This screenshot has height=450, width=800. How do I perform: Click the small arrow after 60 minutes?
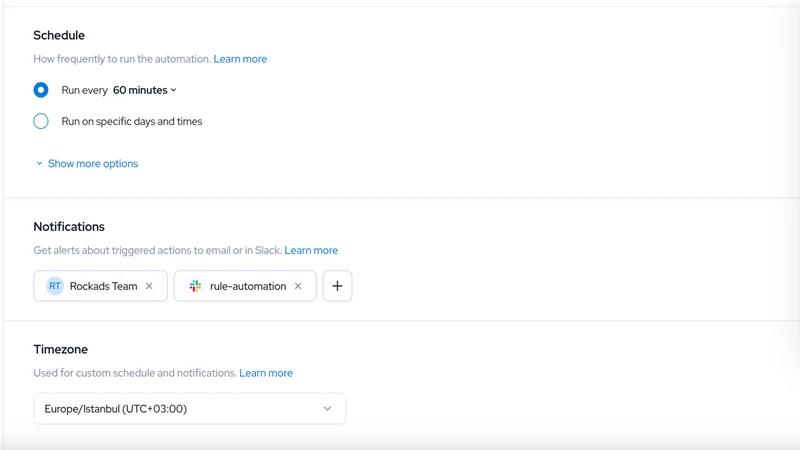173,90
